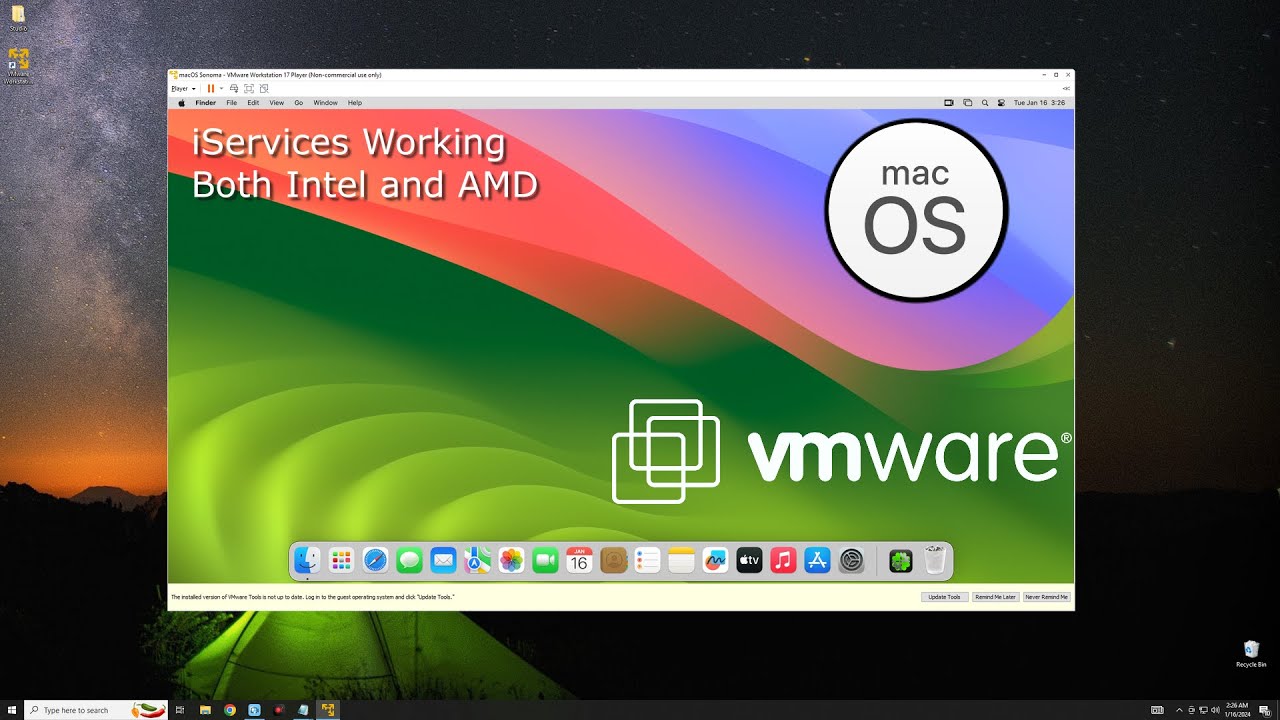Open the Recycle Bin on Windows desktop
1280x720 pixels.
(1251, 654)
